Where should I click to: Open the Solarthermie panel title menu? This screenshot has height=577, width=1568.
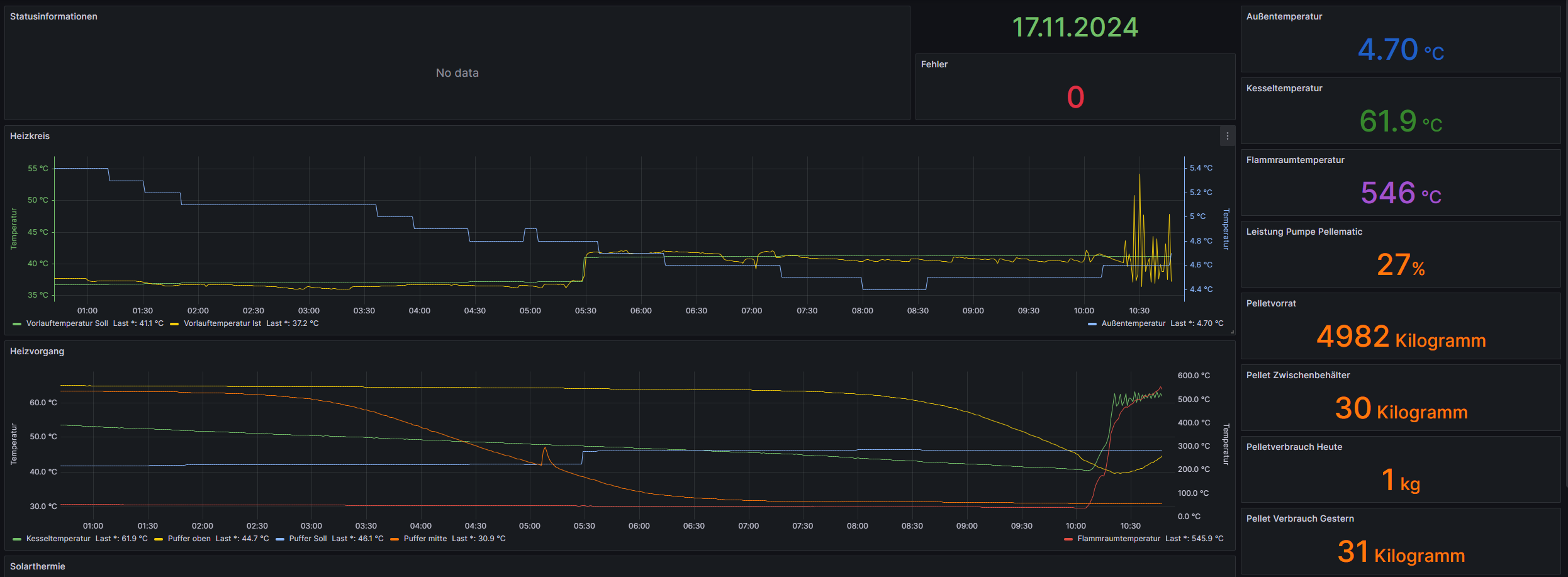[38, 566]
